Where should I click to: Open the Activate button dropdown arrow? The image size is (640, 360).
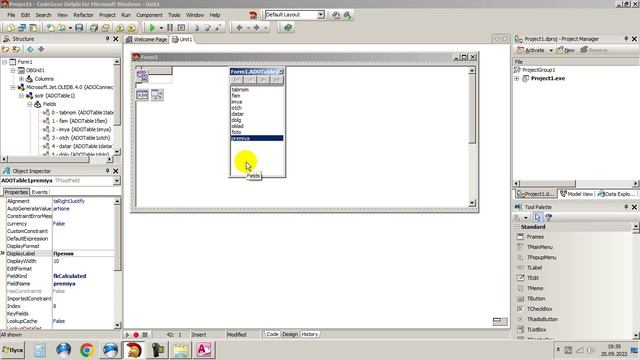coord(551,50)
